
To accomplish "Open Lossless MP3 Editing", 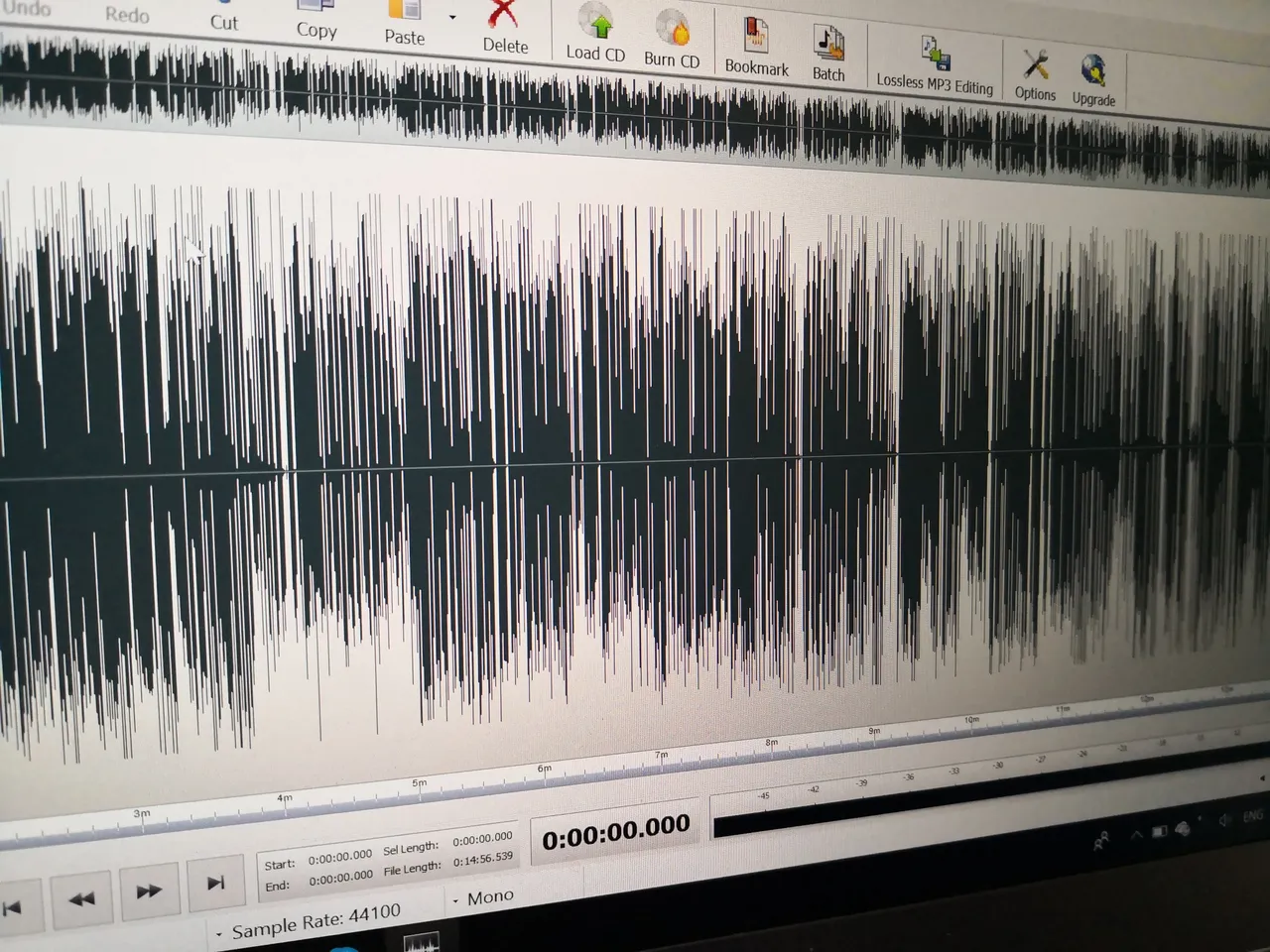I will pyautogui.click(x=935, y=64).
